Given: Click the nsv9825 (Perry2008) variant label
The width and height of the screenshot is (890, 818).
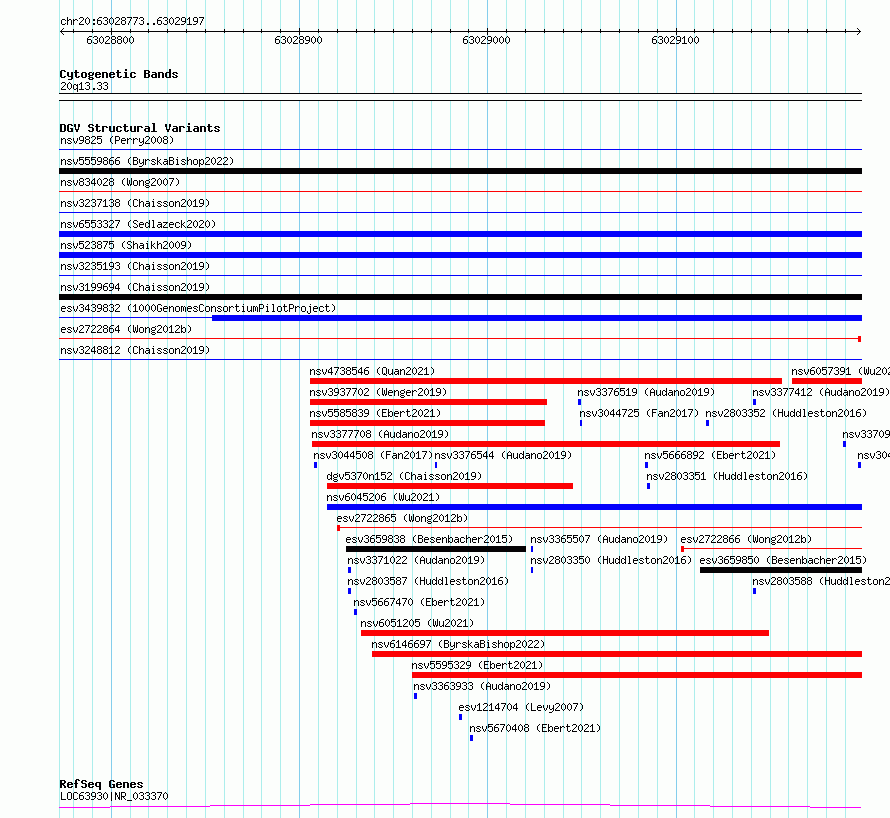Looking at the screenshot, I should 117,140.
